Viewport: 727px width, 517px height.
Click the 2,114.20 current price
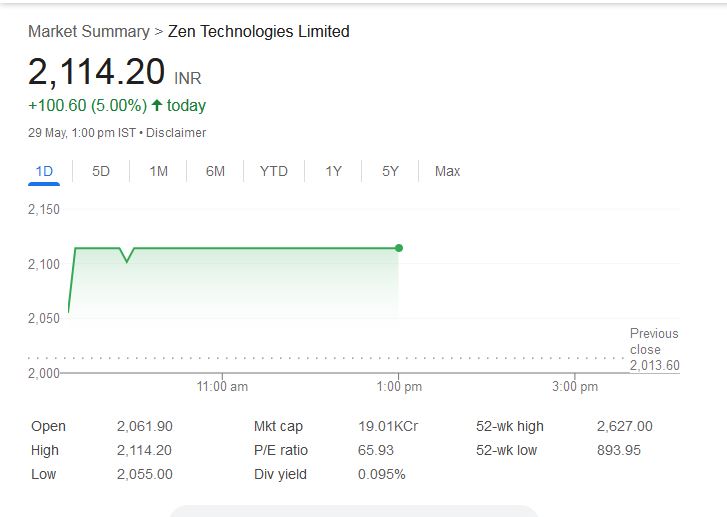(96, 72)
